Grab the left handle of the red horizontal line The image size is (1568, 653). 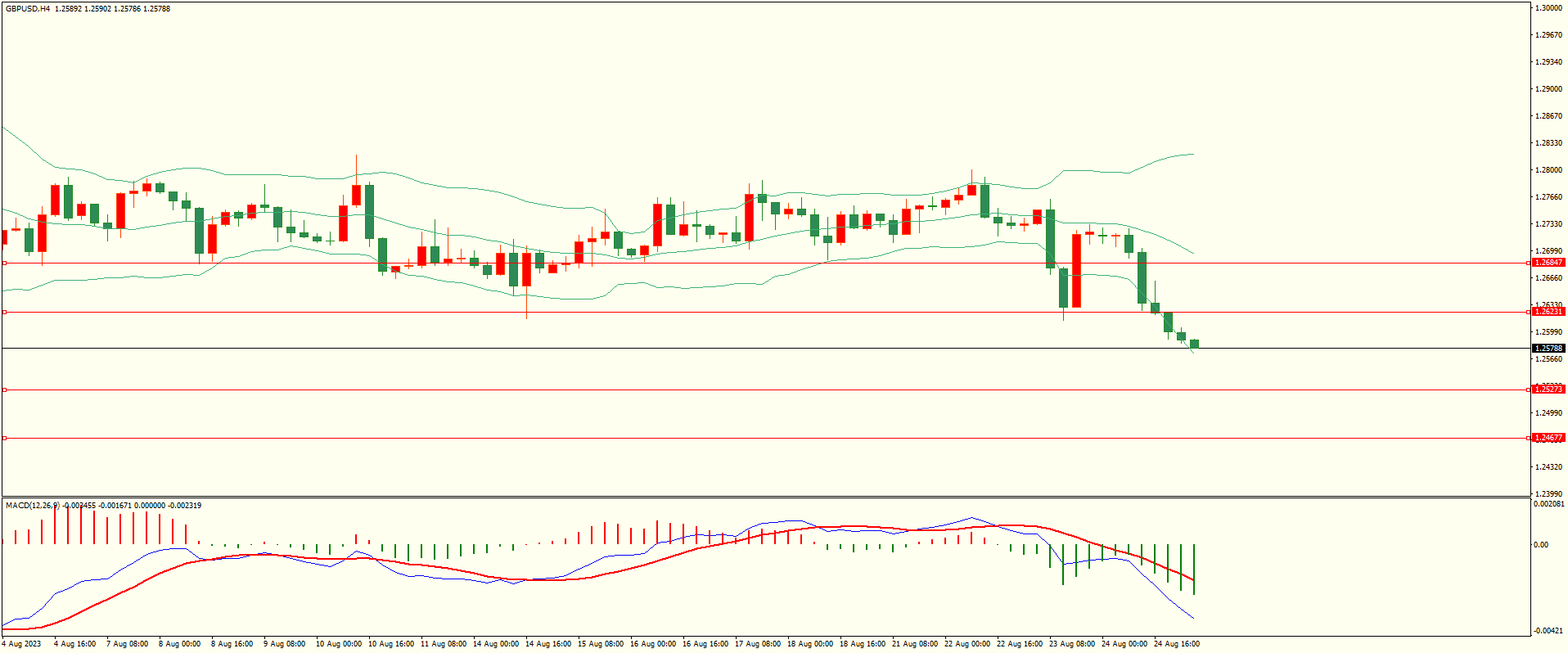click(x=5, y=390)
